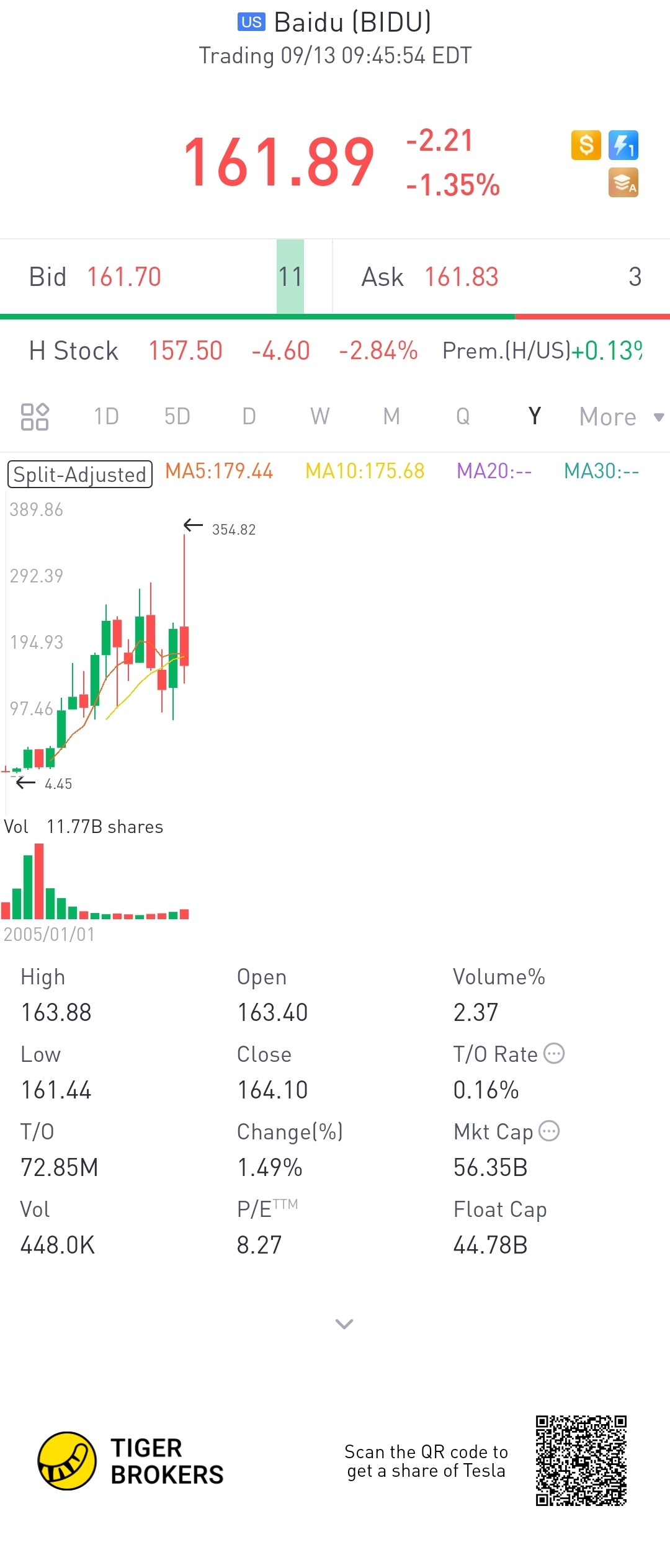This screenshot has width=670, height=1568.
Task: Tap the Close value 164.10
Action: pyautogui.click(x=272, y=1090)
